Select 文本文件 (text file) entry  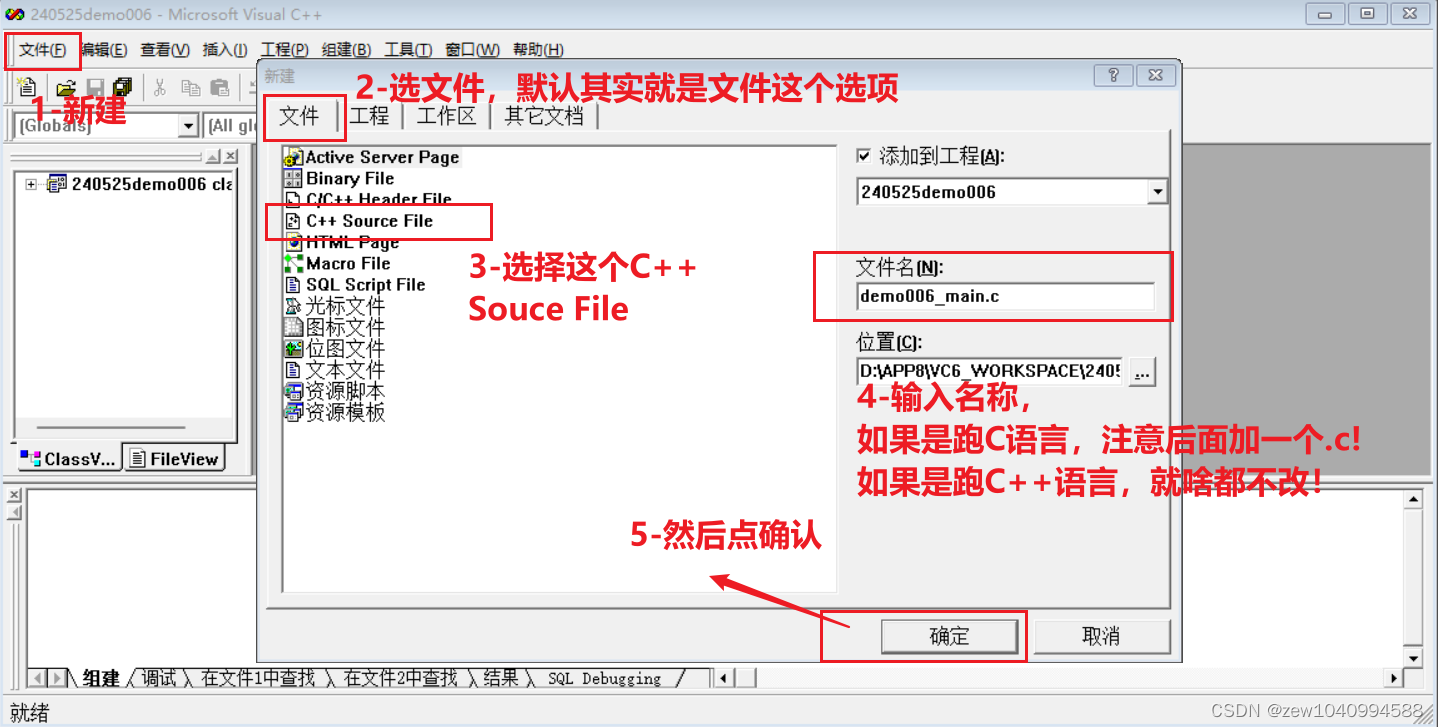[x=335, y=369]
